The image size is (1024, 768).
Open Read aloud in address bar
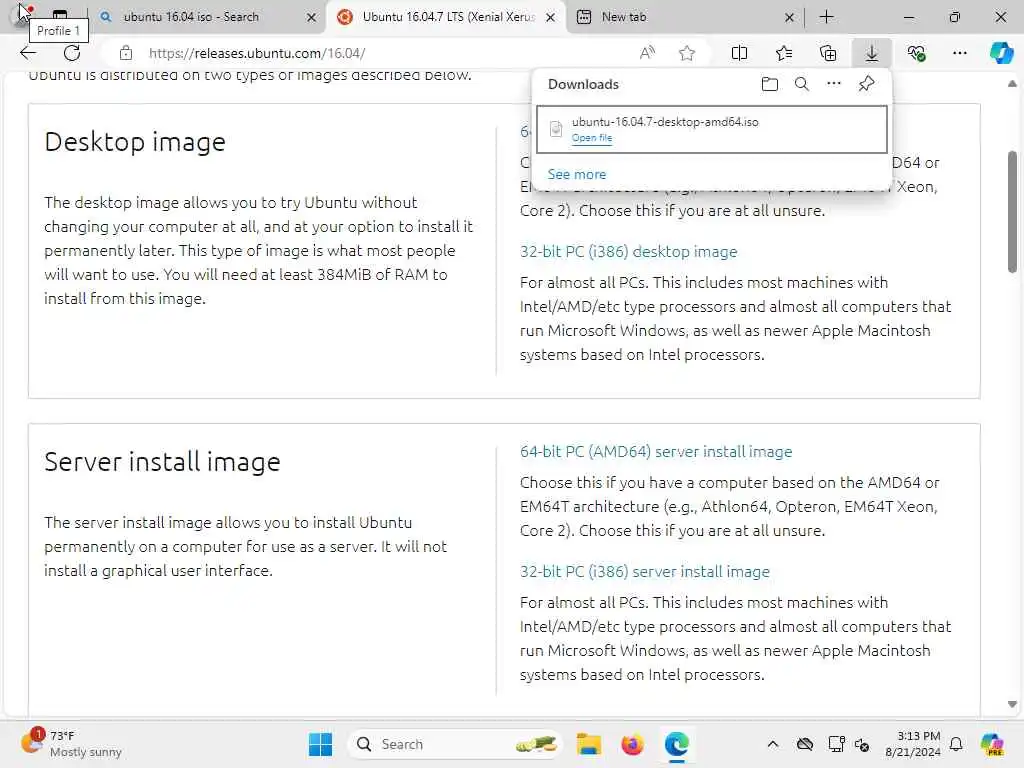tap(647, 53)
